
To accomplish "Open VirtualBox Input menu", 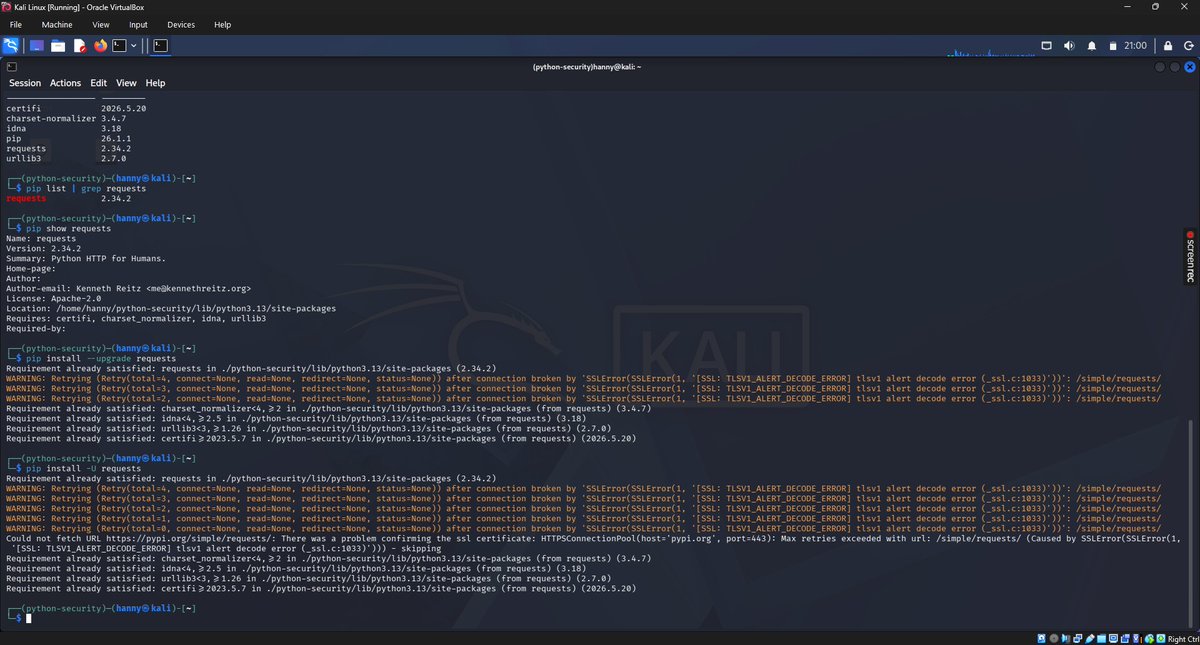I will (x=138, y=24).
